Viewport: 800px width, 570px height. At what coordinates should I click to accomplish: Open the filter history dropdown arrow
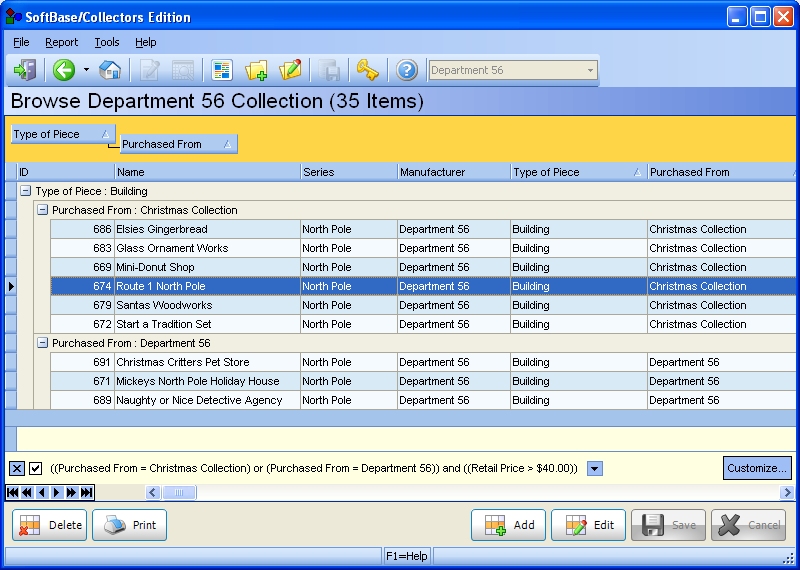[594, 468]
